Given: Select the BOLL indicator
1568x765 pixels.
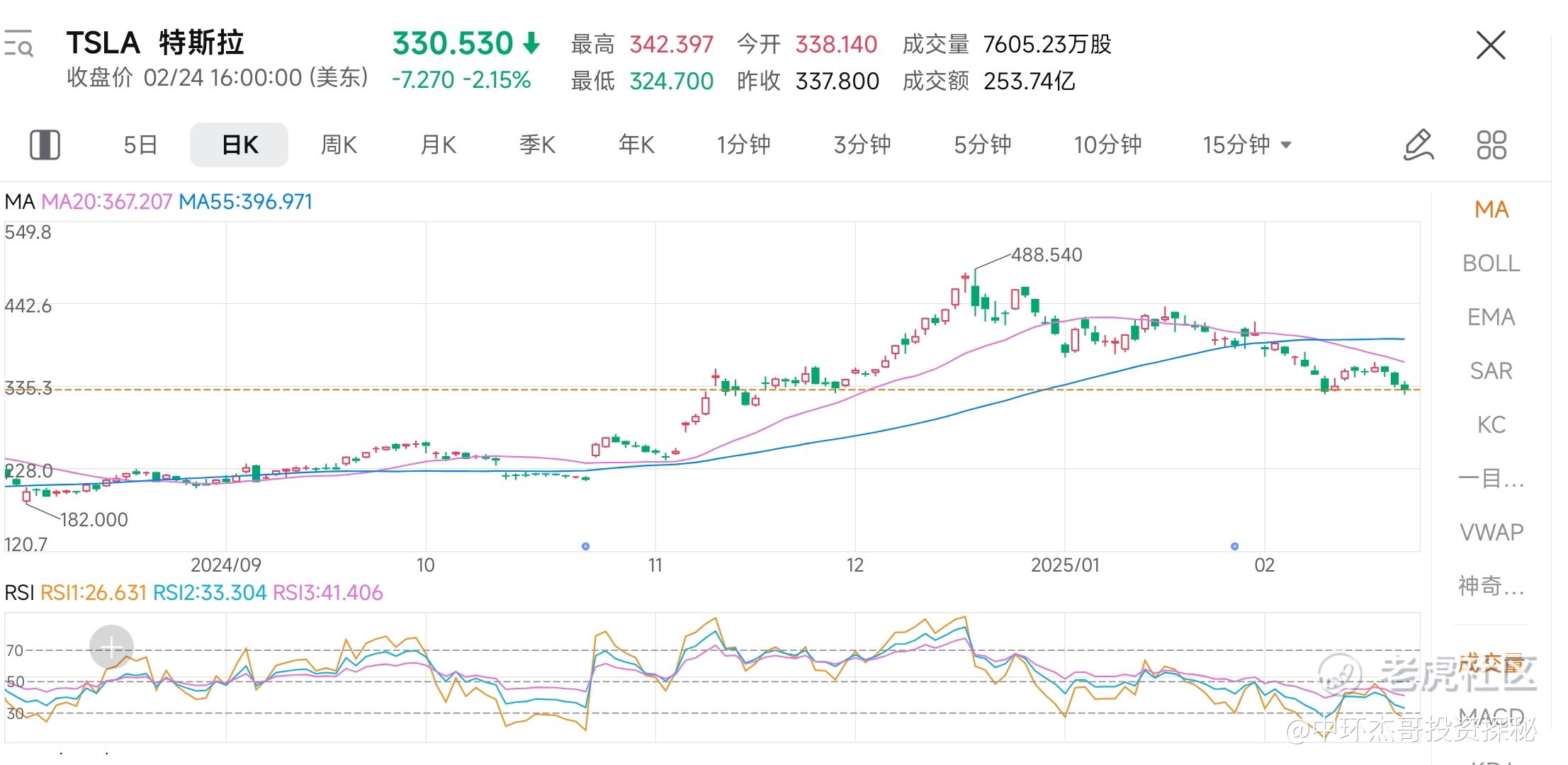Looking at the screenshot, I should pyautogui.click(x=1491, y=263).
